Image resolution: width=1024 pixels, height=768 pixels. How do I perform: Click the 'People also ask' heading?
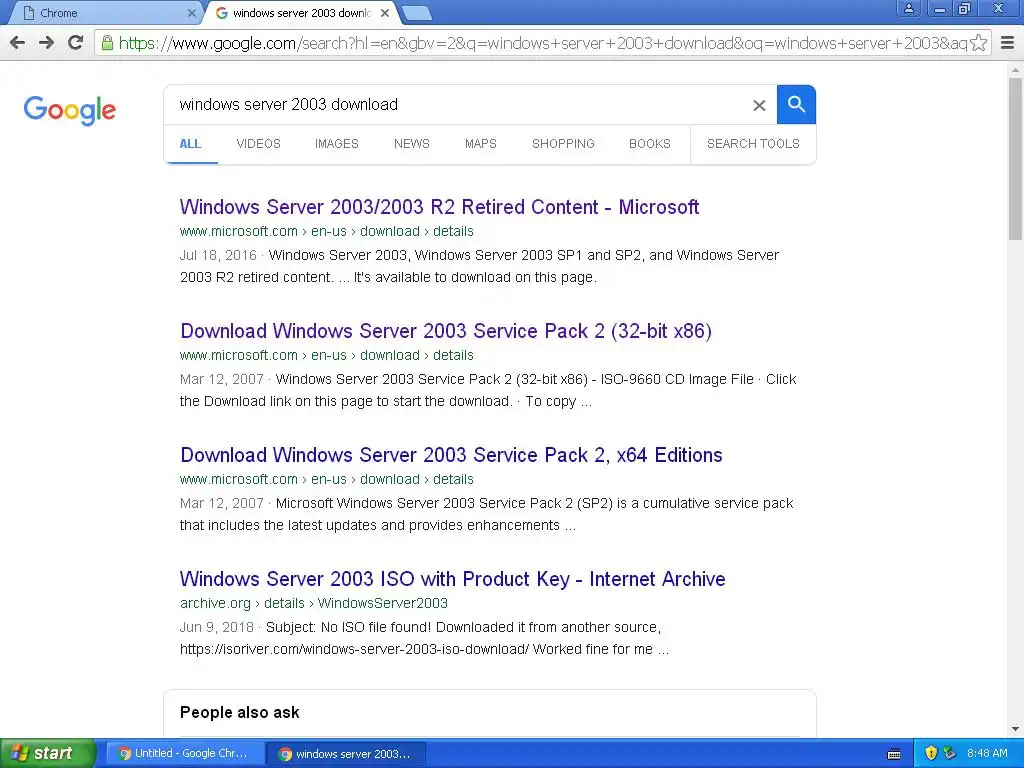(240, 712)
